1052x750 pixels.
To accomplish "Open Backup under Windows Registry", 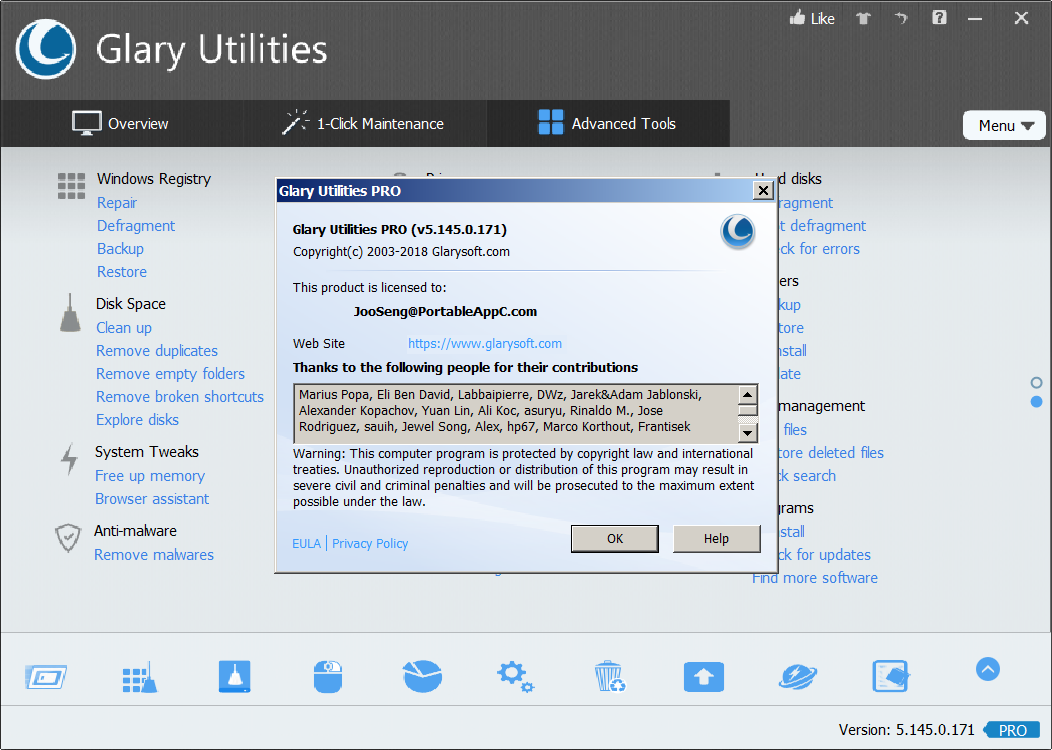I will pyautogui.click(x=121, y=249).
